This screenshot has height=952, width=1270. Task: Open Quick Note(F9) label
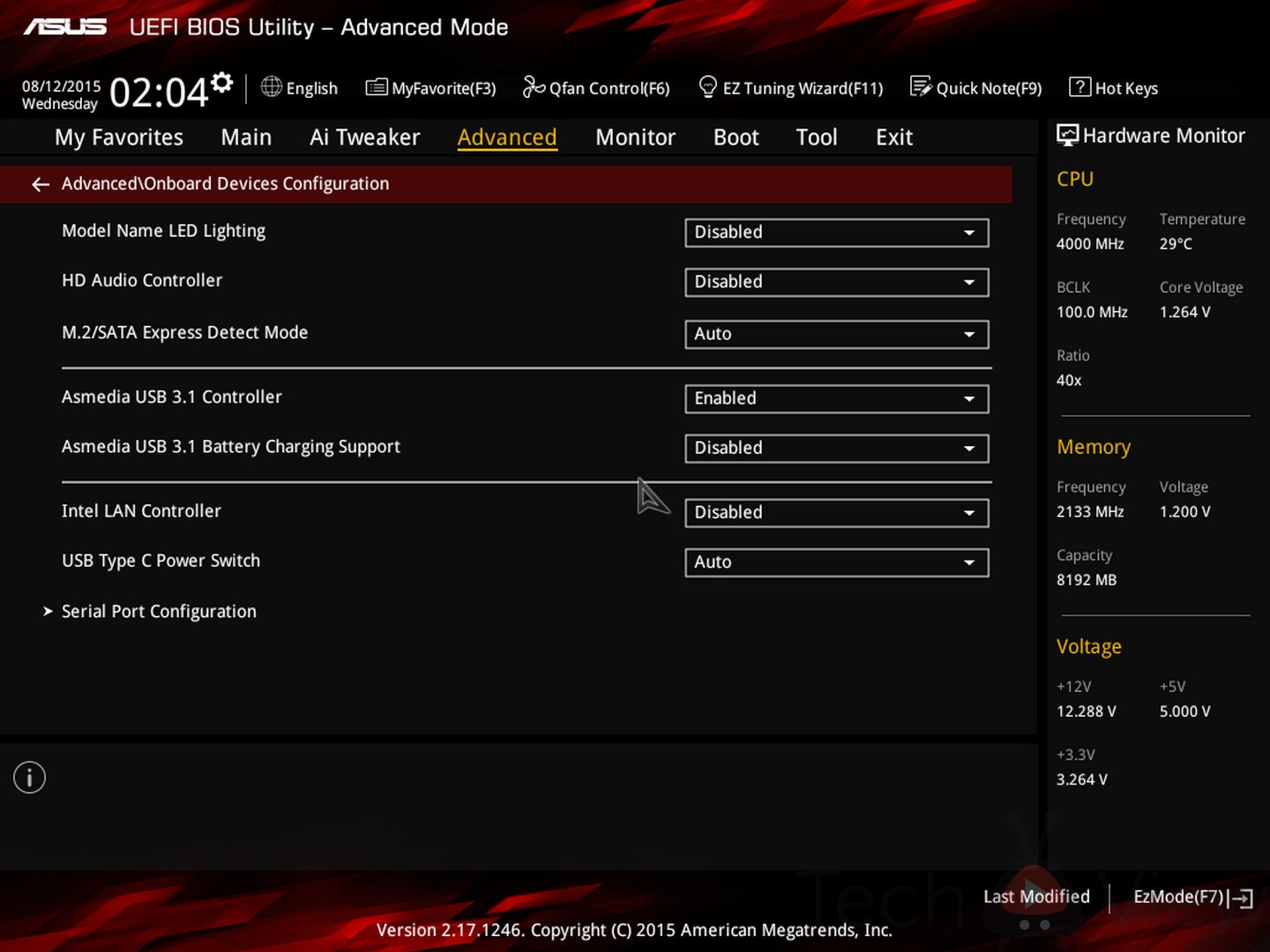[989, 89]
